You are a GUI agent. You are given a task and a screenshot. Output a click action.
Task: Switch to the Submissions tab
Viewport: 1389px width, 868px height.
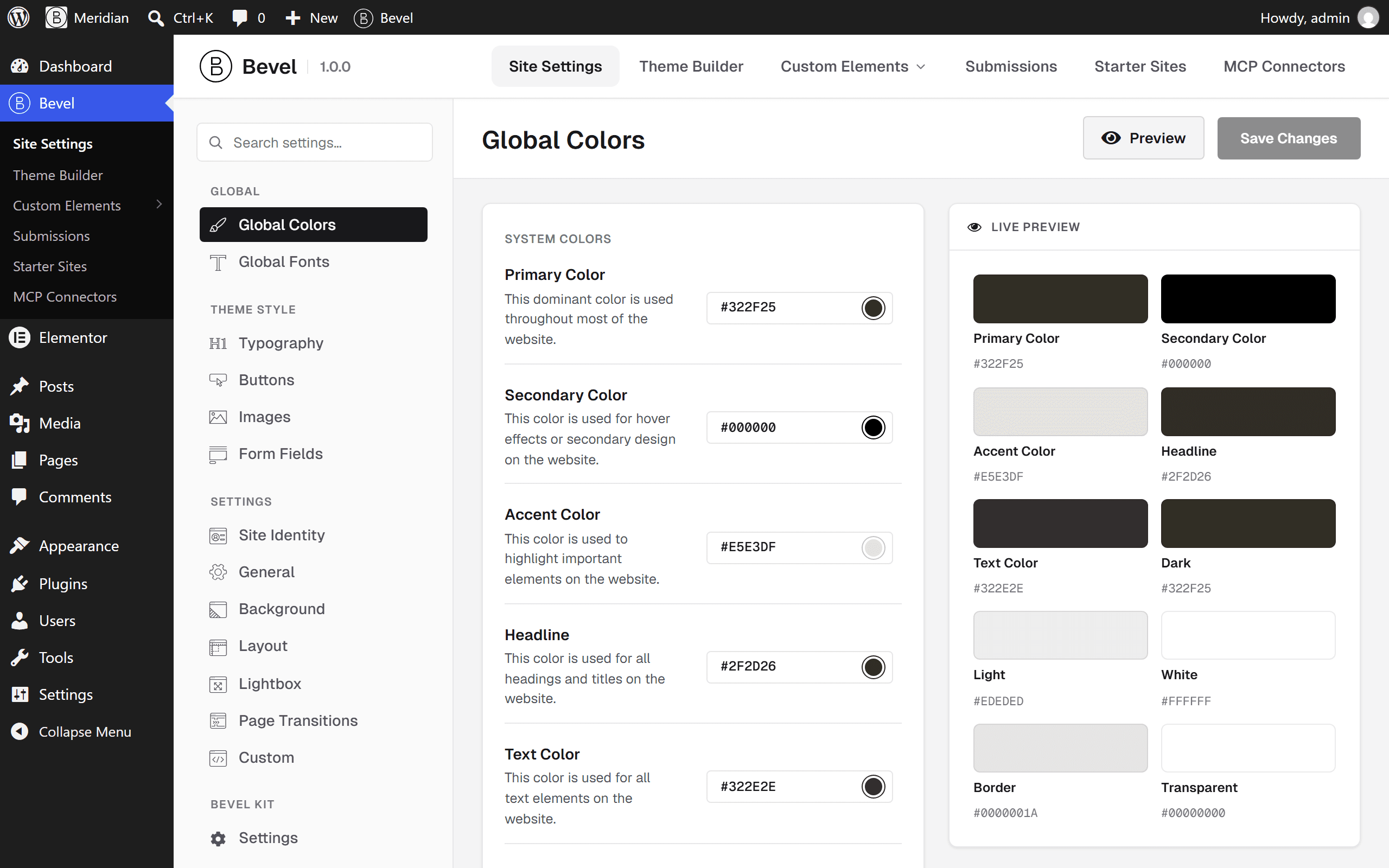(x=1011, y=66)
